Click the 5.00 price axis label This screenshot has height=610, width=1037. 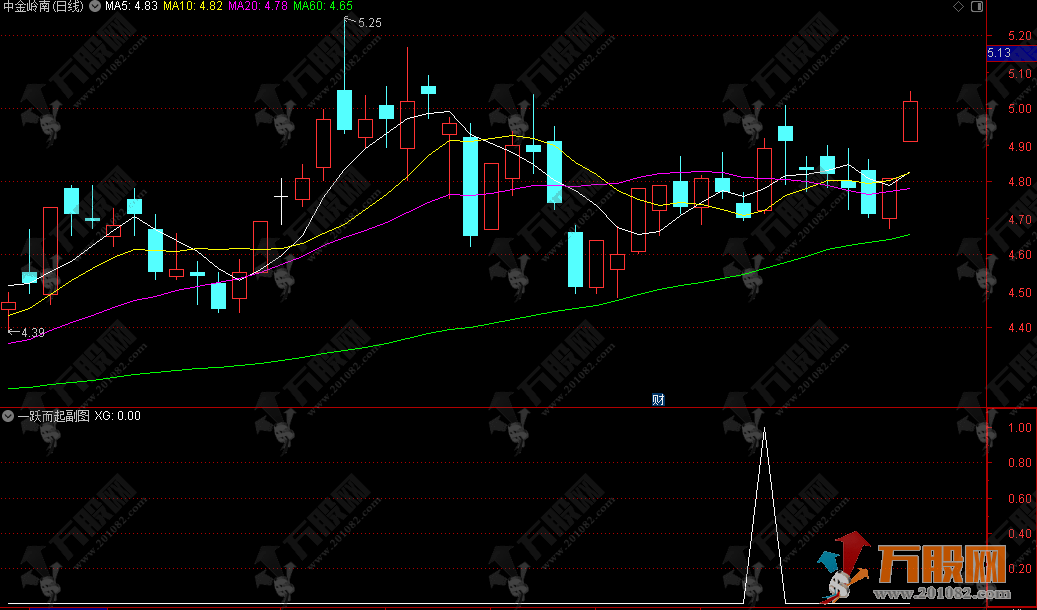pos(1020,109)
